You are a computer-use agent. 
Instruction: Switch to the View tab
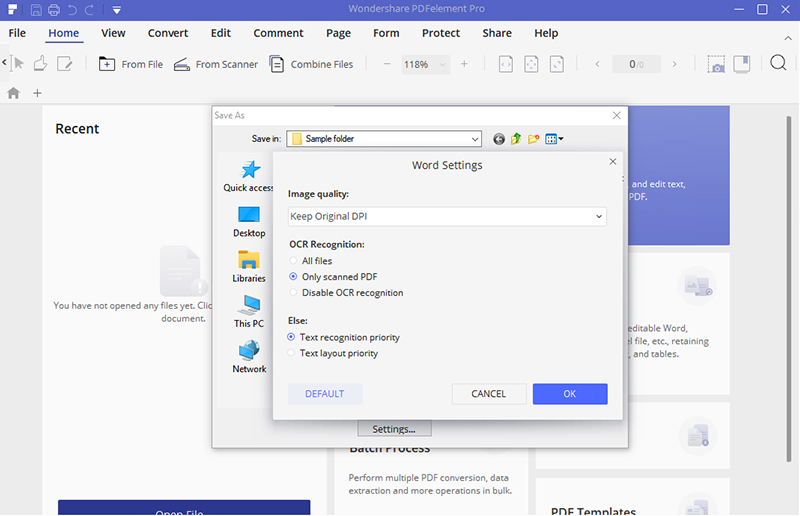pyautogui.click(x=113, y=33)
